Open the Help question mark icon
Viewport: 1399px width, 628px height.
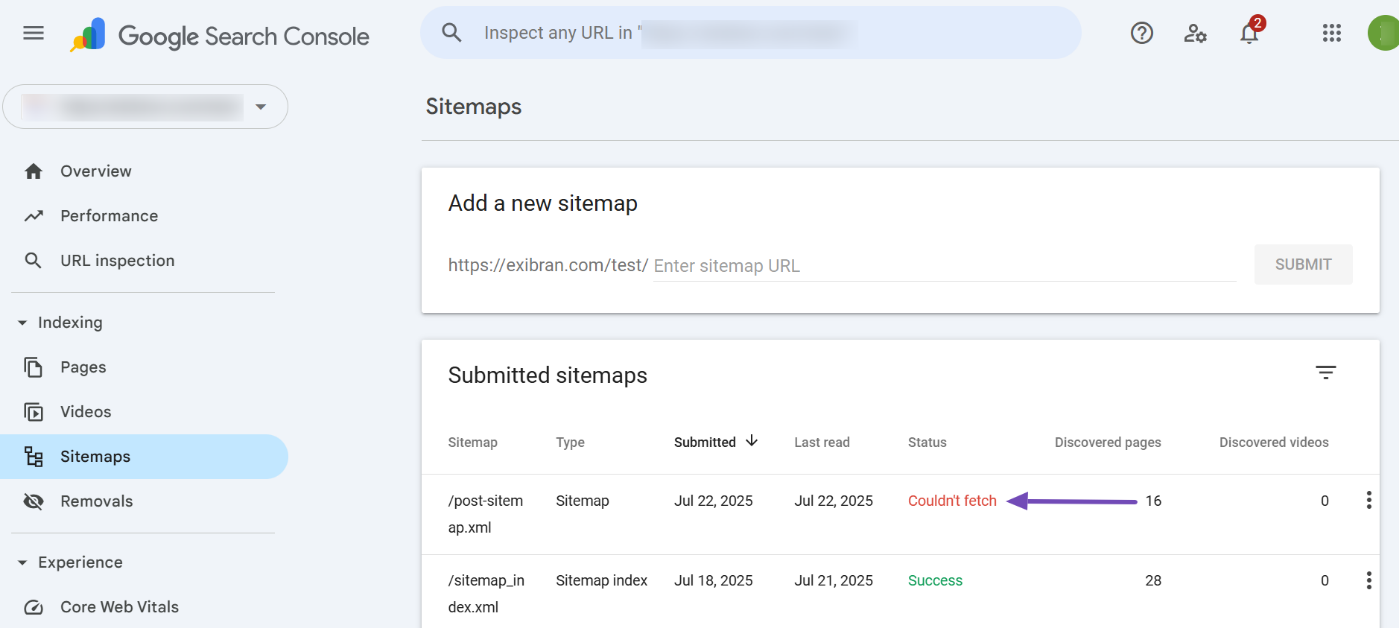tap(1142, 33)
